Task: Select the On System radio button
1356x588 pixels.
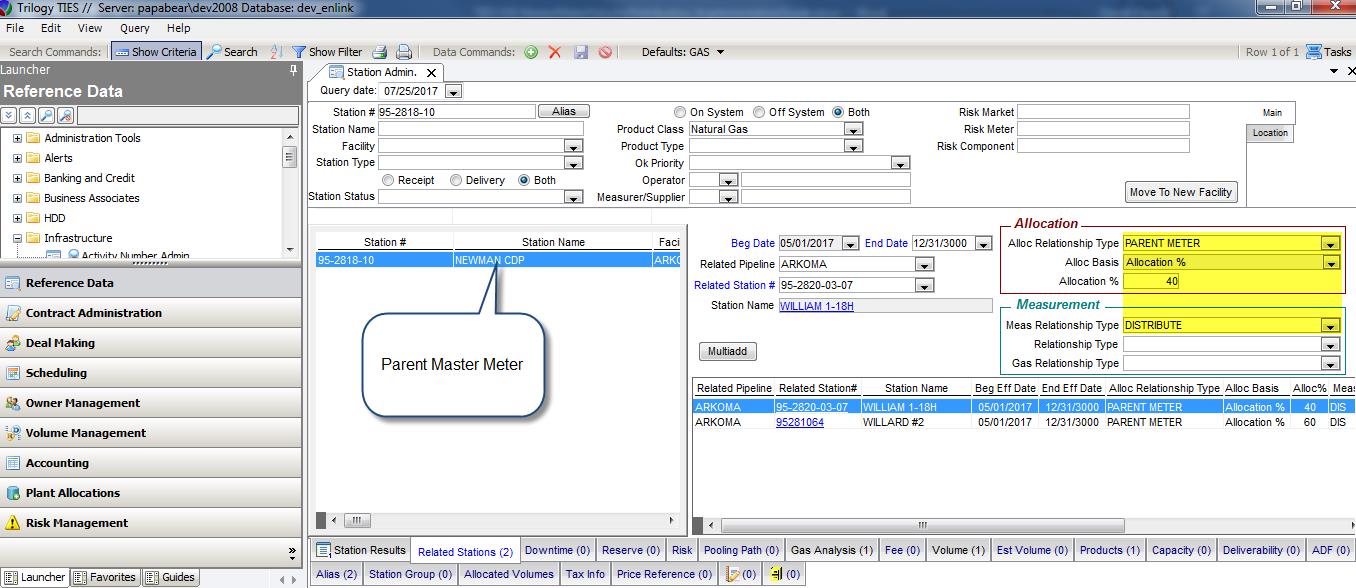Action: point(680,112)
